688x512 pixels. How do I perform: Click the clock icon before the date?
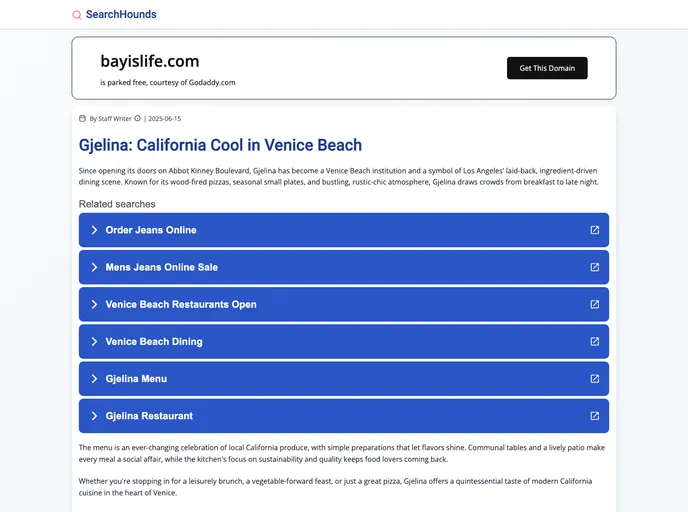click(x=138, y=118)
